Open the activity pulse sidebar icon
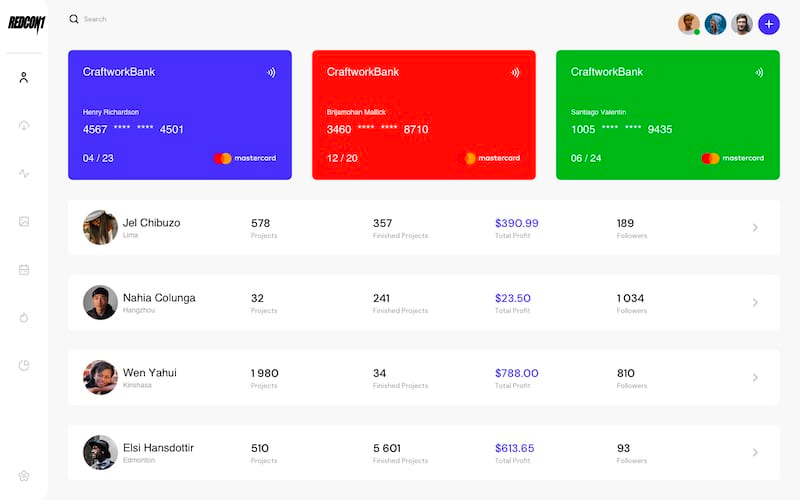Screen dimensions: 800x500 coord(23,173)
